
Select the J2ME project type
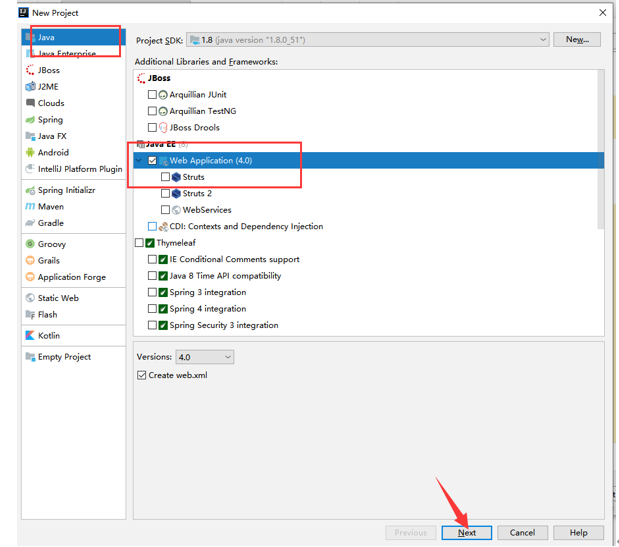click(x=73, y=87)
